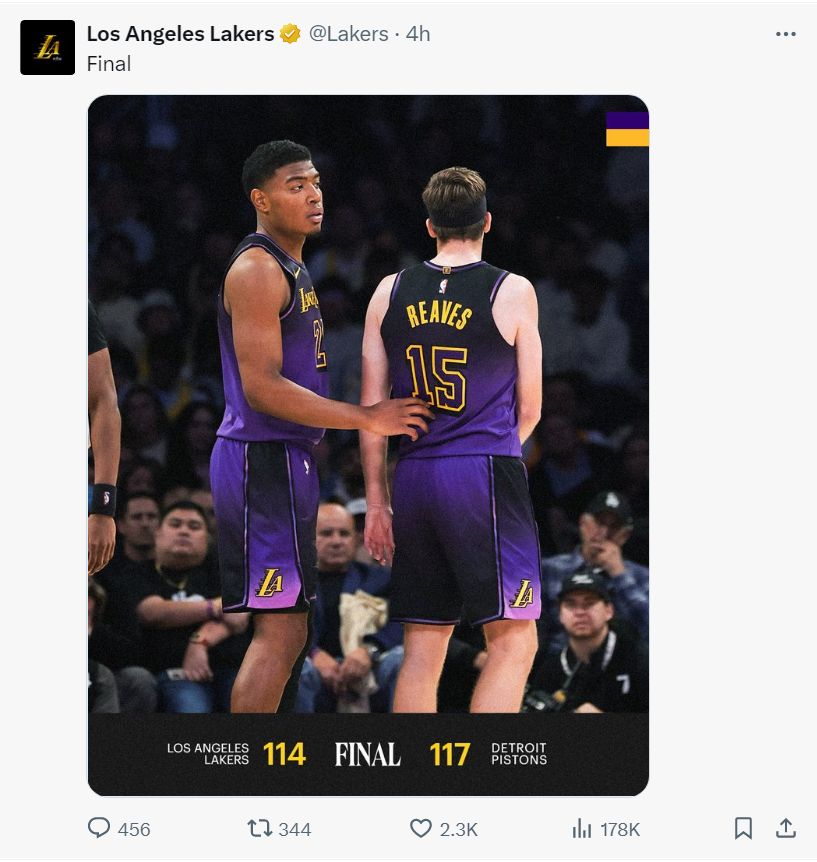Click the purple and gold swatch in image

pyautogui.click(x=627, y=129)
